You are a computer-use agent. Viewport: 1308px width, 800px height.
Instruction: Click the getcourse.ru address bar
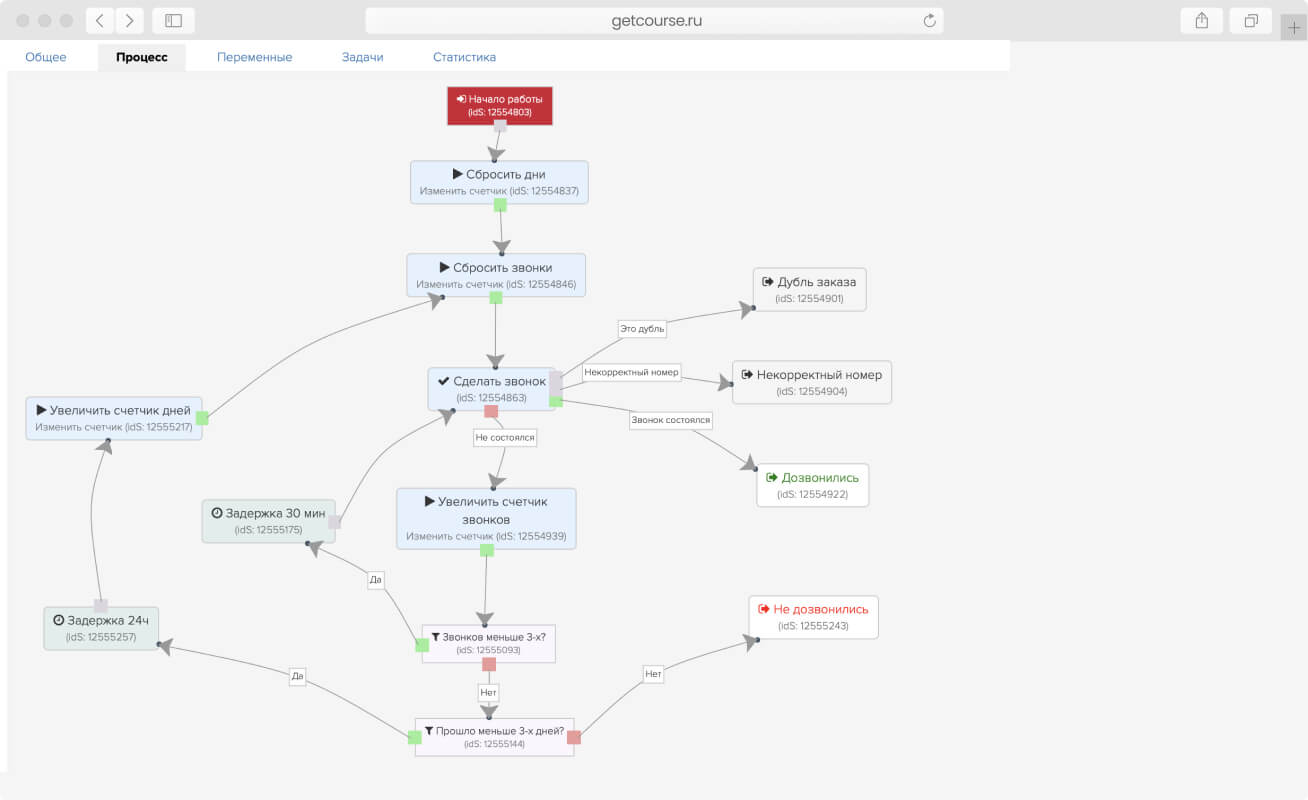tap(654, 20)
